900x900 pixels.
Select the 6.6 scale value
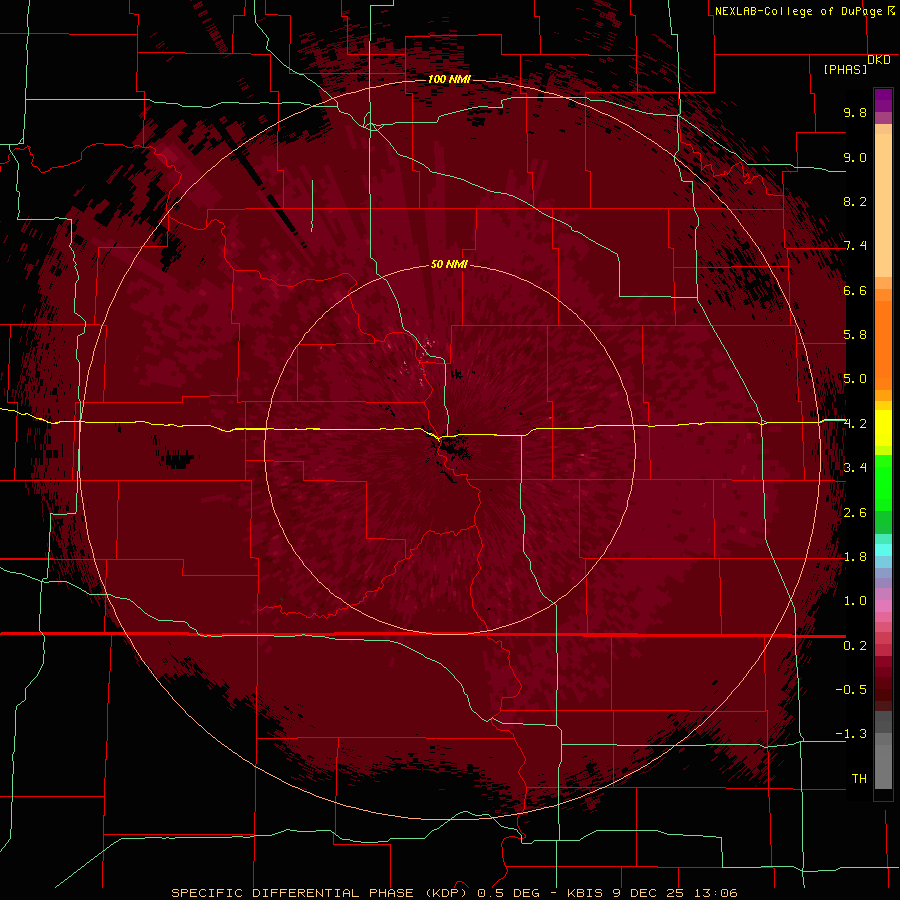[855, 290]
